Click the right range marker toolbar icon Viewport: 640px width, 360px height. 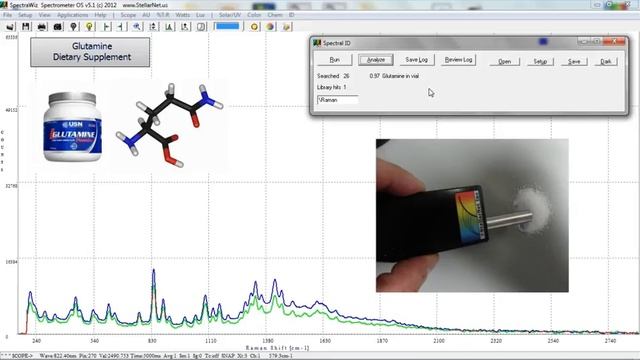pos(121,27)
